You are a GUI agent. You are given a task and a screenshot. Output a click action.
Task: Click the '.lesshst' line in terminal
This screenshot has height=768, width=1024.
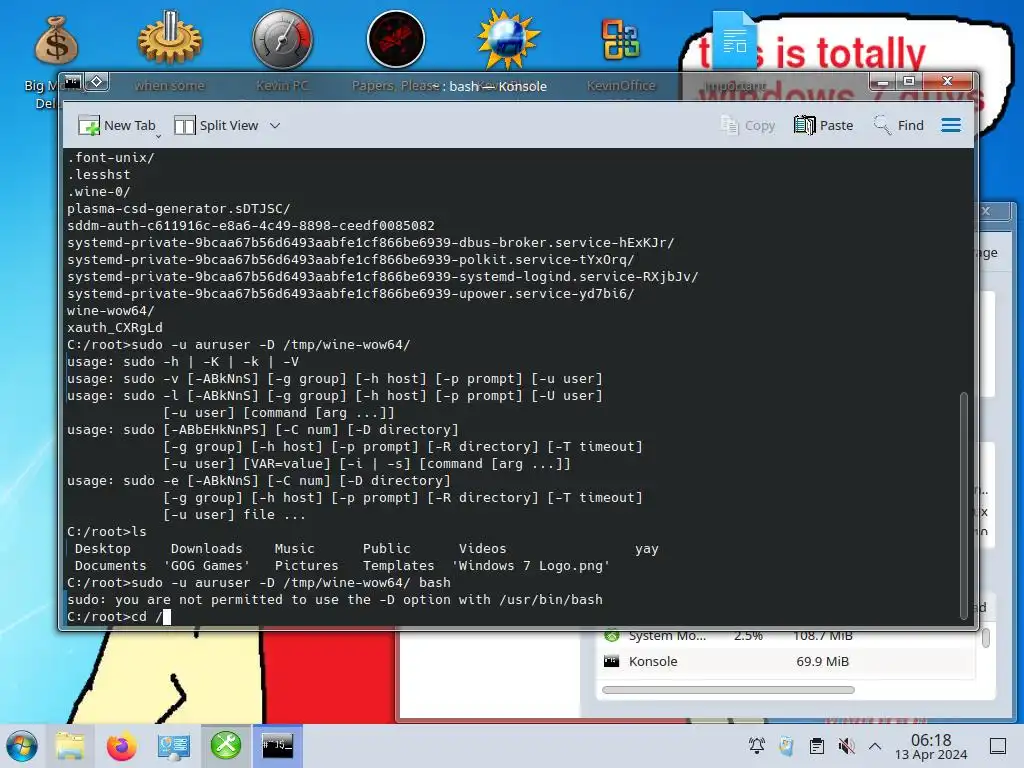click(x=99, y=174)
